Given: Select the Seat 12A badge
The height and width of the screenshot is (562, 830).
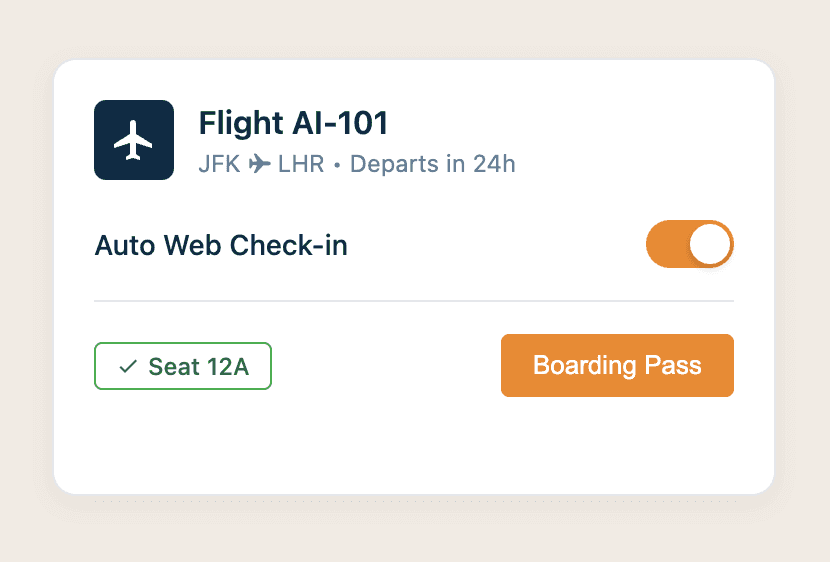Looking at the screenshot, I should click(x=183, y=366).
